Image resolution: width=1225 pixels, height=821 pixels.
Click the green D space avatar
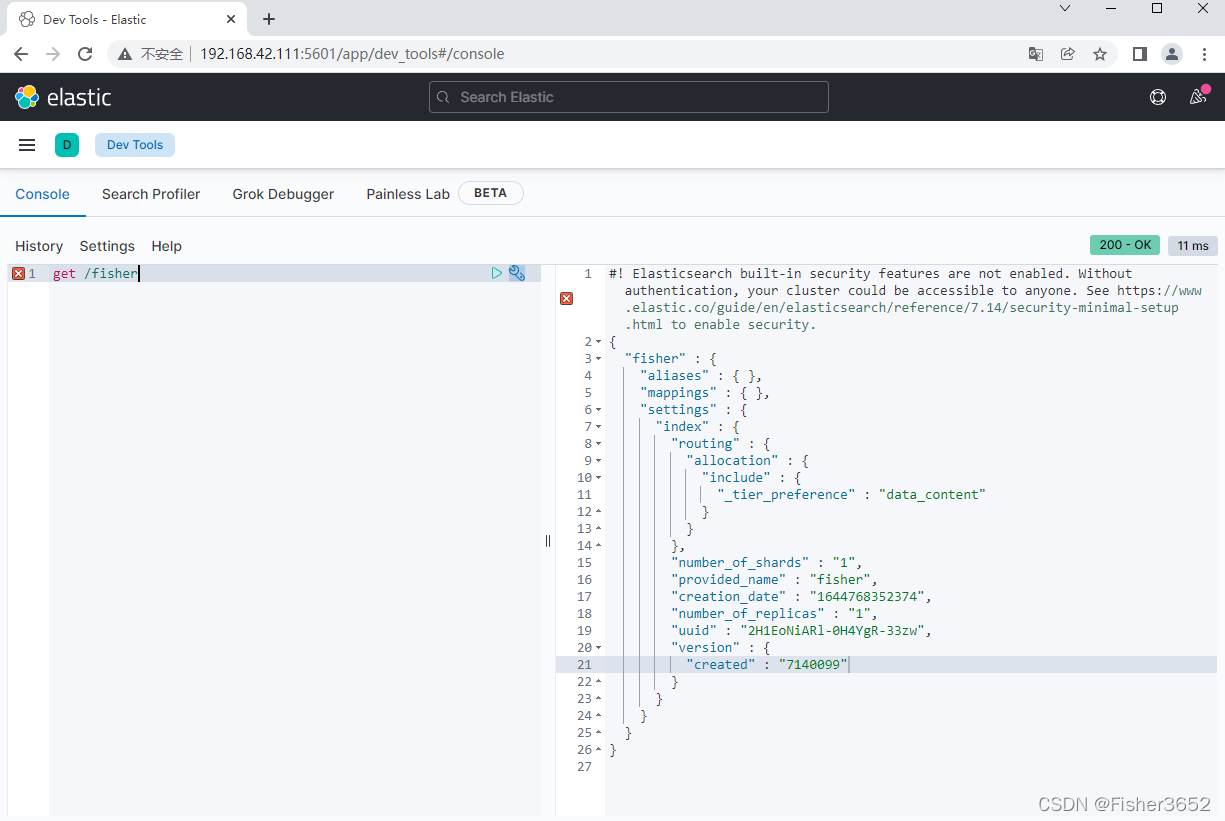coord(67,145)
